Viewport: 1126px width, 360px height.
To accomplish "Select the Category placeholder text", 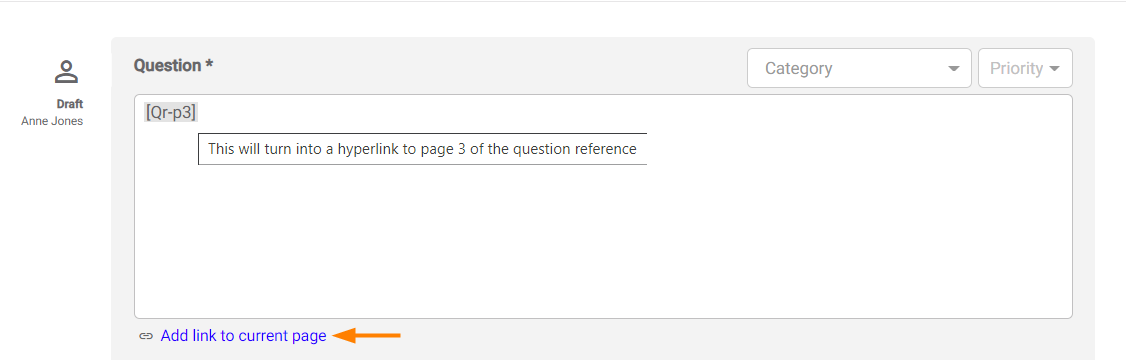I will point(799,69).
